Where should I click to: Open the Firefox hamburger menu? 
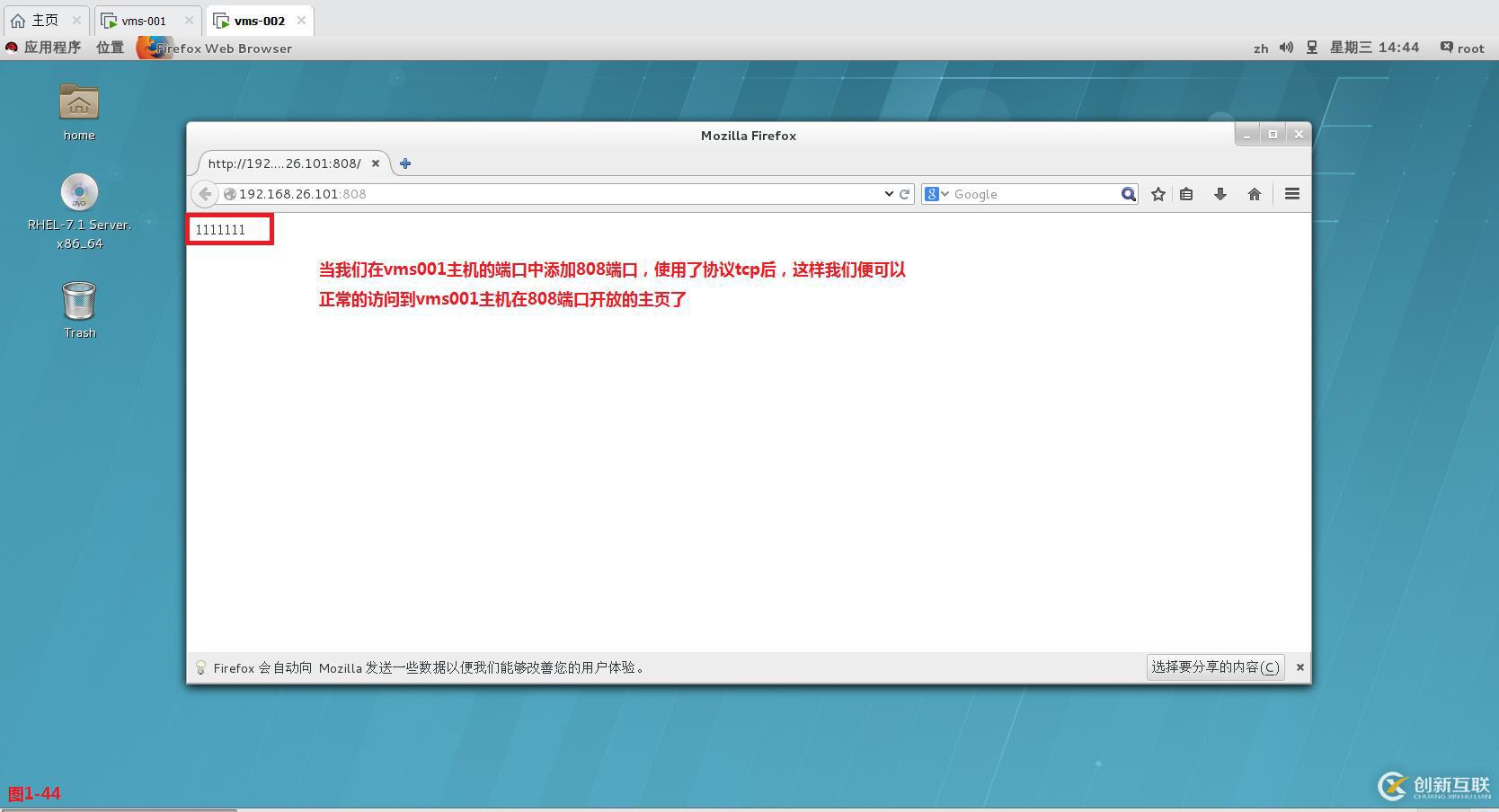point(1291,193)
